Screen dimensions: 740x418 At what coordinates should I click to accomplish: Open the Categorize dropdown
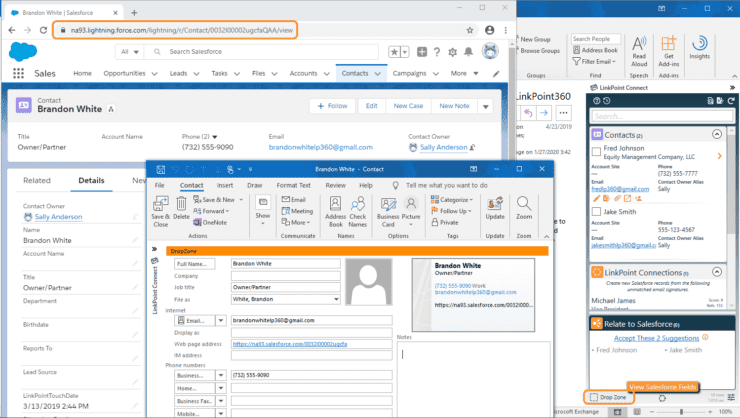[452, 200]
